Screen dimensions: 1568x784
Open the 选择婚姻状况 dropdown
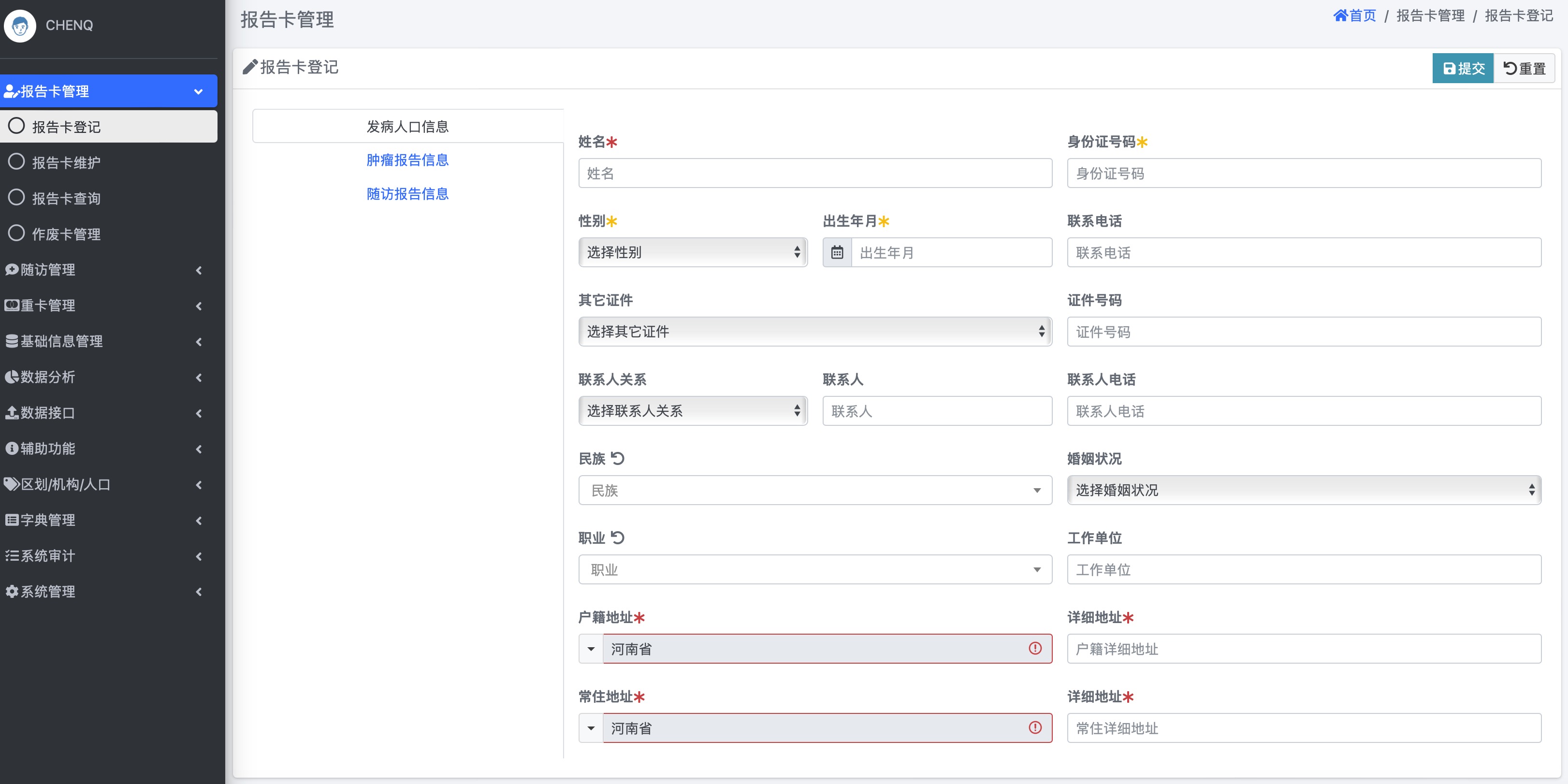(x=1303, y=490)
